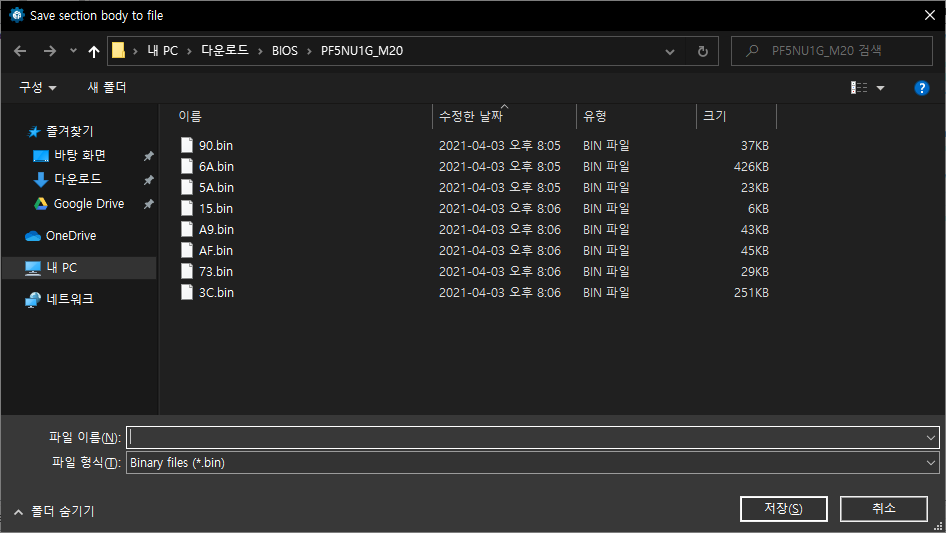946x533 pixels.
Task: Create a new folder with 새 폴더
Action: [x=107, y=88]
